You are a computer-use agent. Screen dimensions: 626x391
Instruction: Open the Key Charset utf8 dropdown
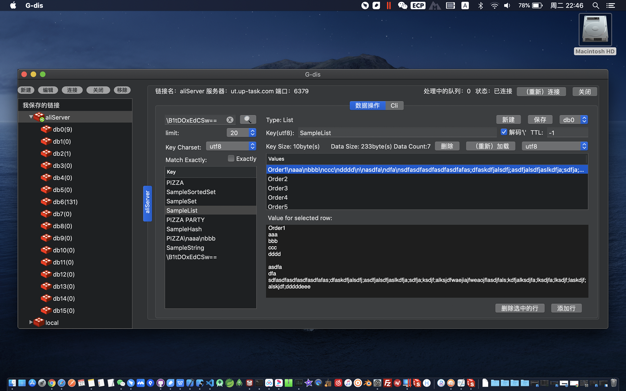[231, 146]
